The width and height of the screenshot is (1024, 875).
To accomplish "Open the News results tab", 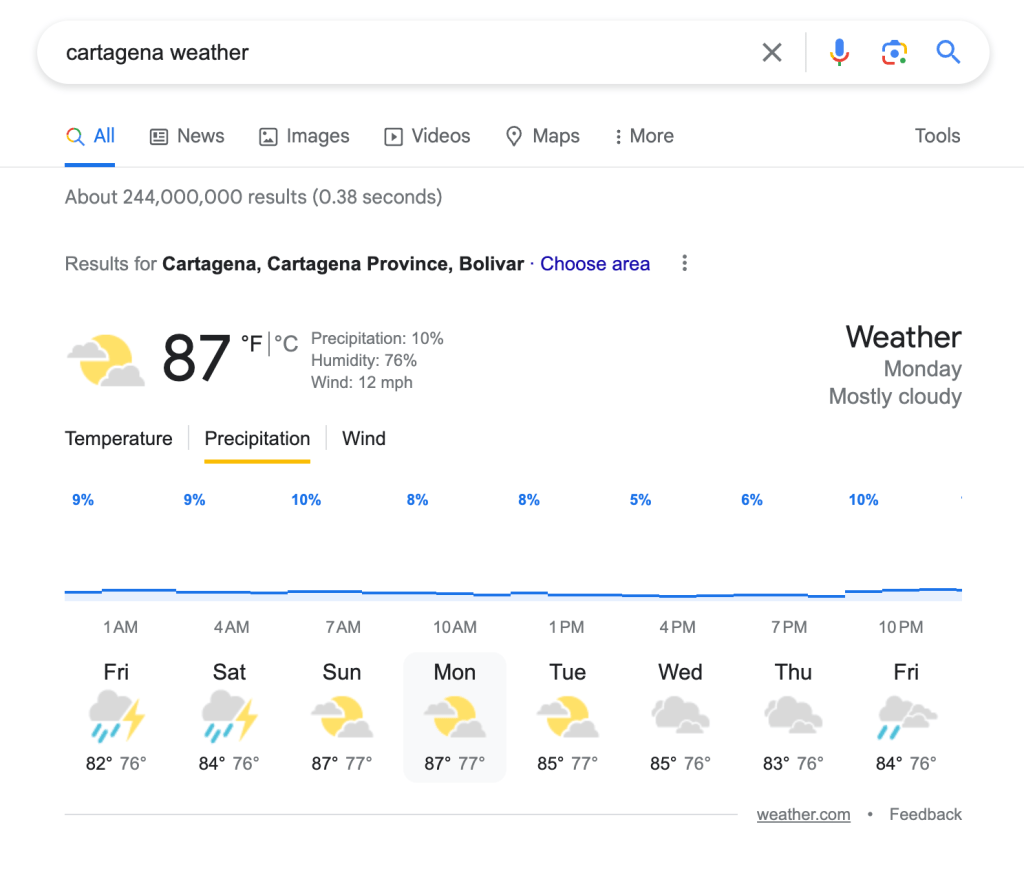I will tap(187, 136).
